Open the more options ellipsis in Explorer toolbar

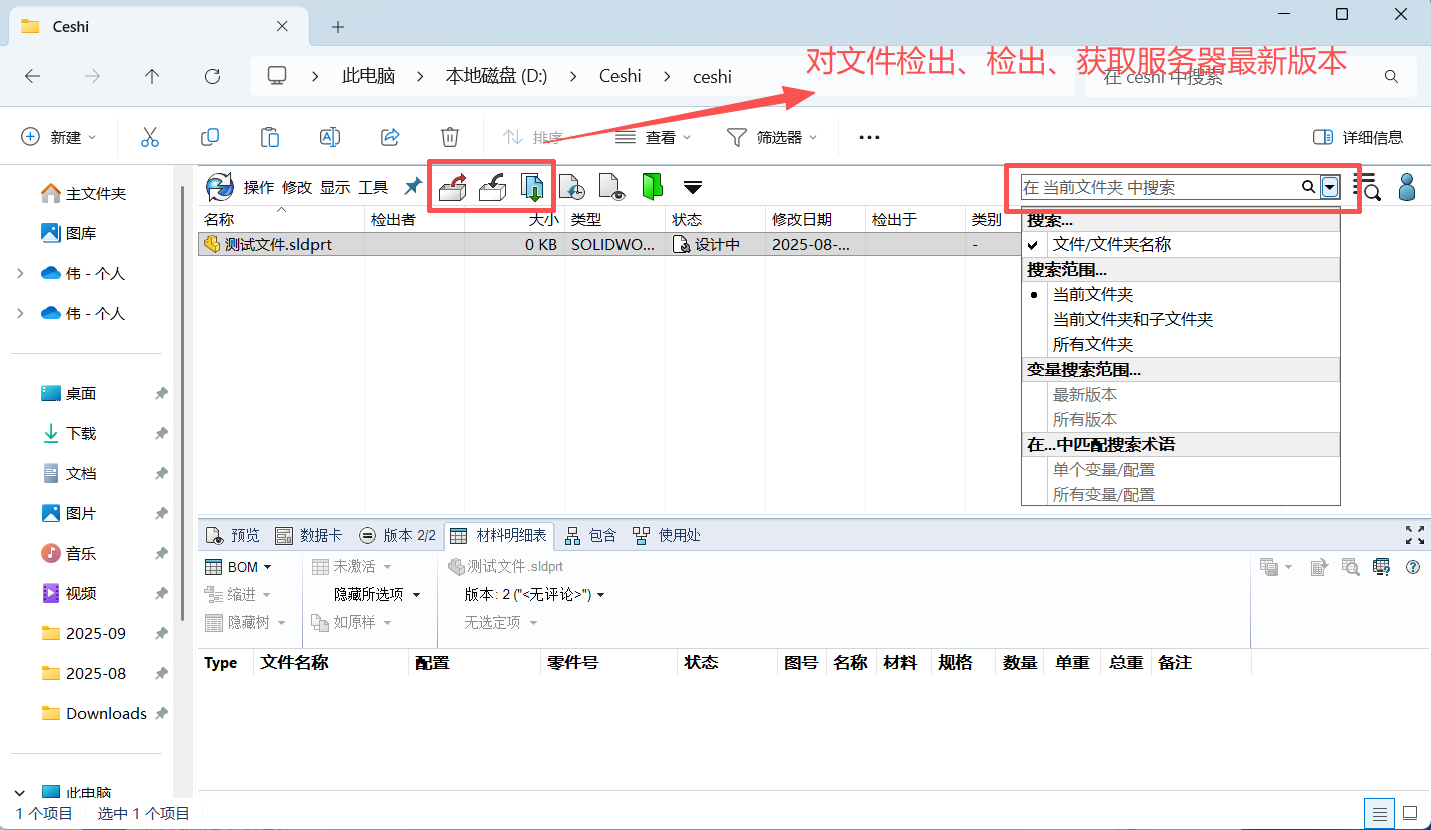869,137
